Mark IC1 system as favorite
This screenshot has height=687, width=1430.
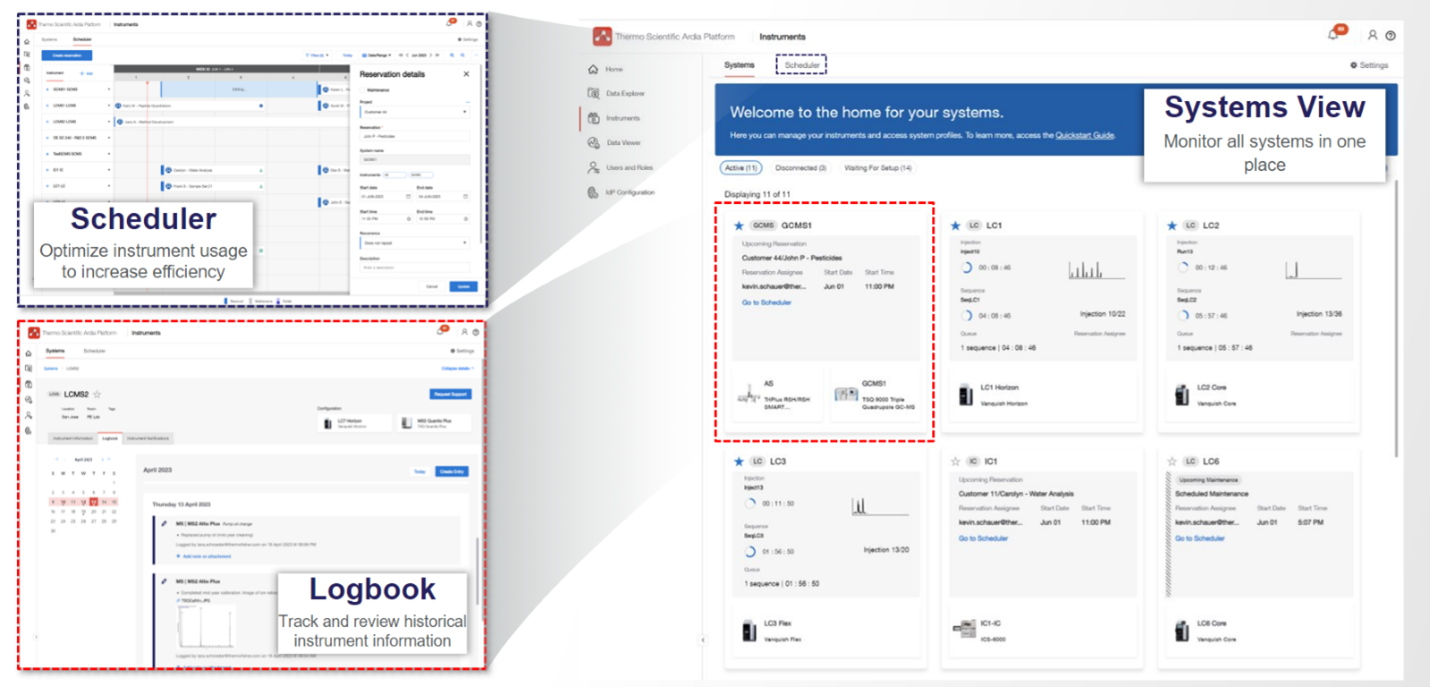(955, 461)
